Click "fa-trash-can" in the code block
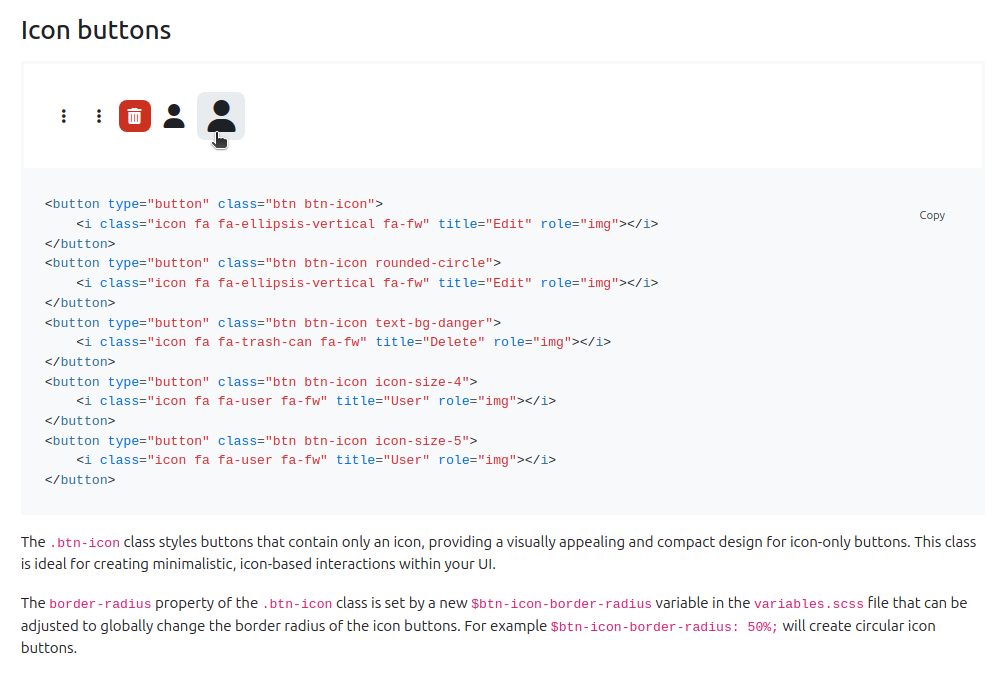999x683 pixels. coord(265,342)
